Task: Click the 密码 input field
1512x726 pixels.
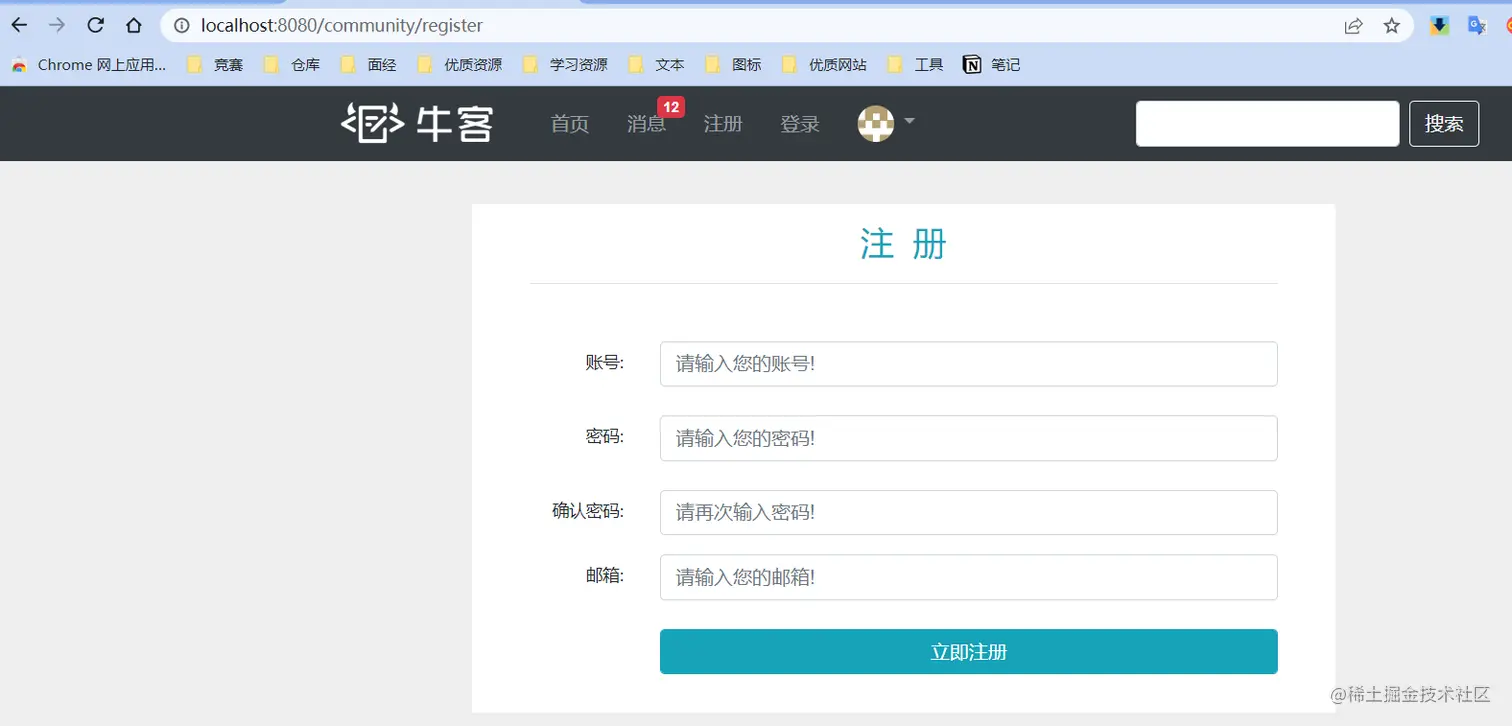Action: 968,438
